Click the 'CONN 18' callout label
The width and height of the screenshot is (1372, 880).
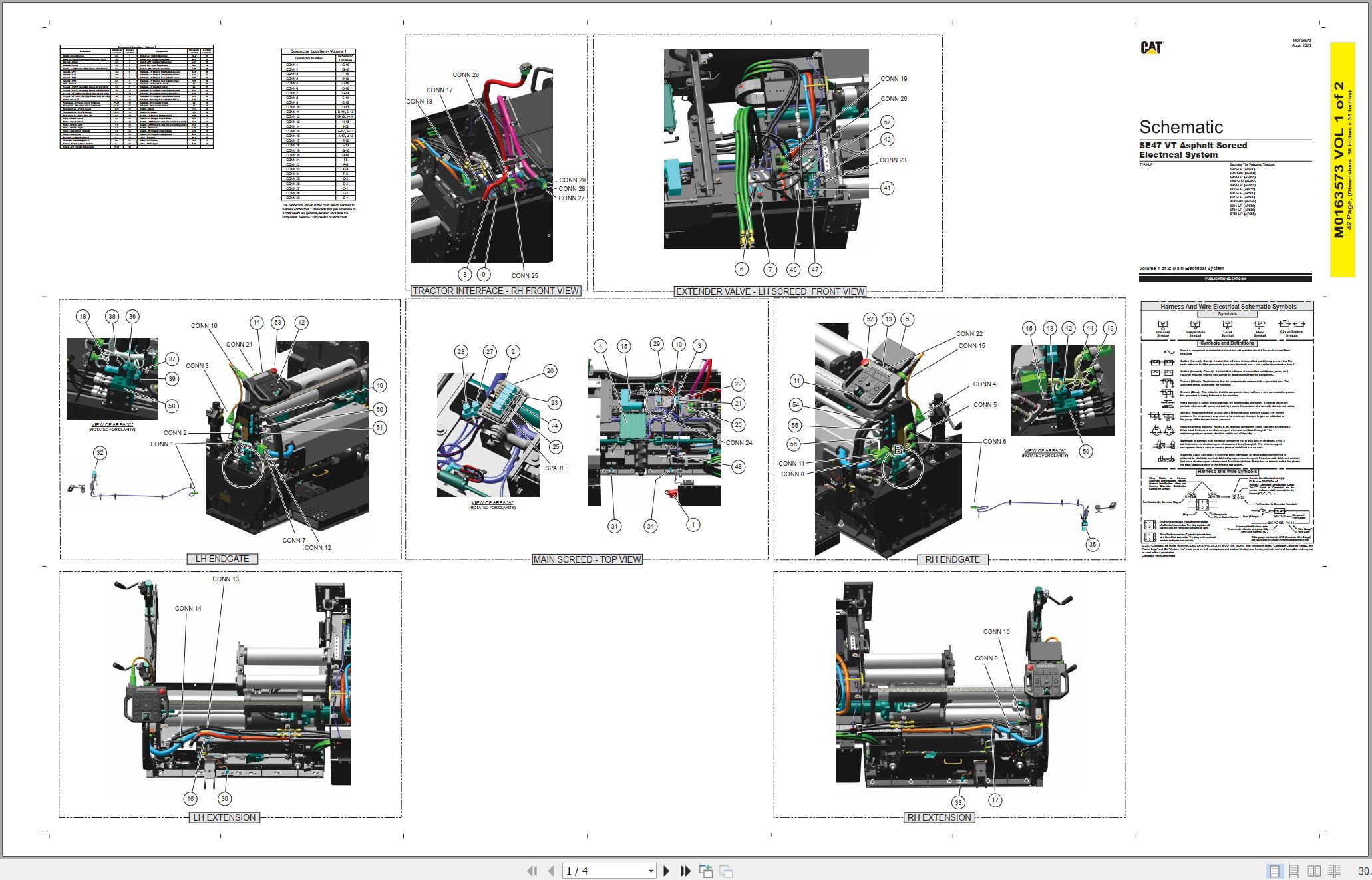pos(419,102)
